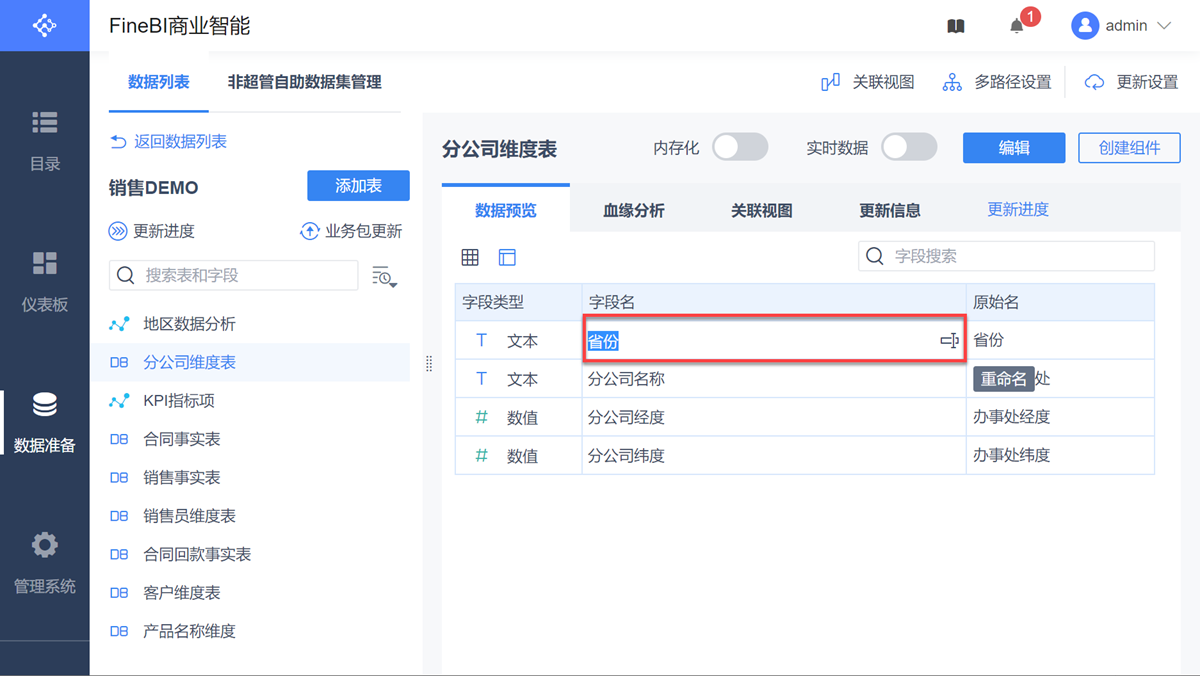
Task: Click the 编辑 button
Action: (x=1013, y=148)
